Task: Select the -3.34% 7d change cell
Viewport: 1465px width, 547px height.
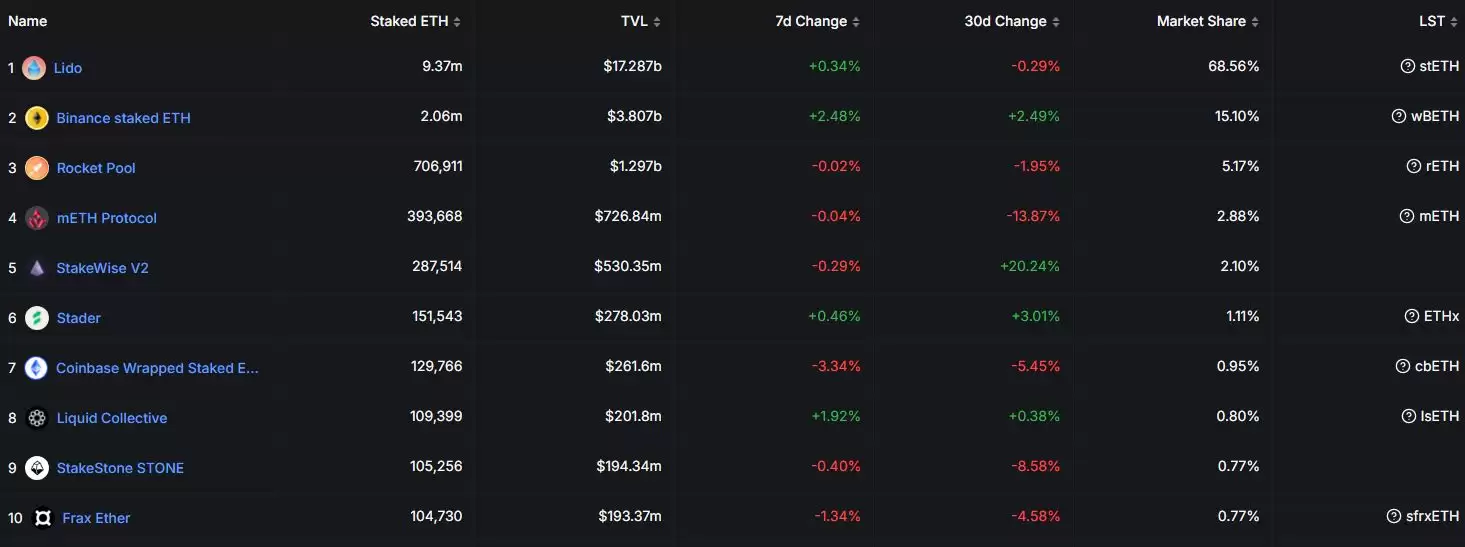Action: point(836,366)
